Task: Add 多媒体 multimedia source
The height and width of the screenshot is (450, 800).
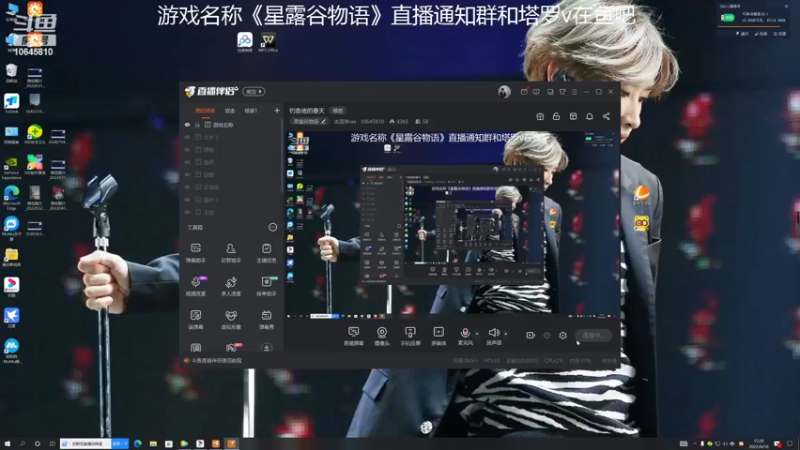Action: [x=438, y=336]
